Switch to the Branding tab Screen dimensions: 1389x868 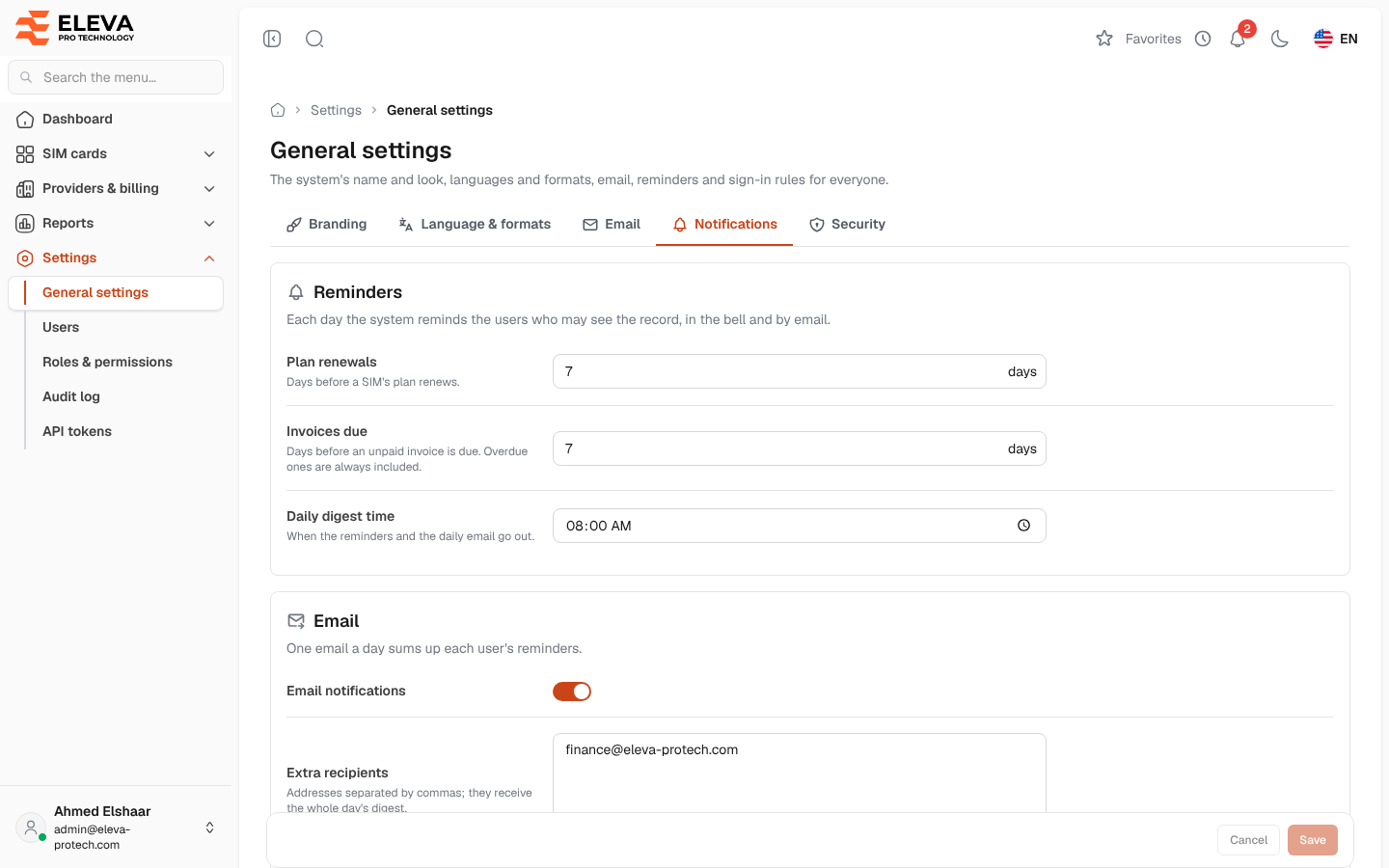(x=327, y=224)
